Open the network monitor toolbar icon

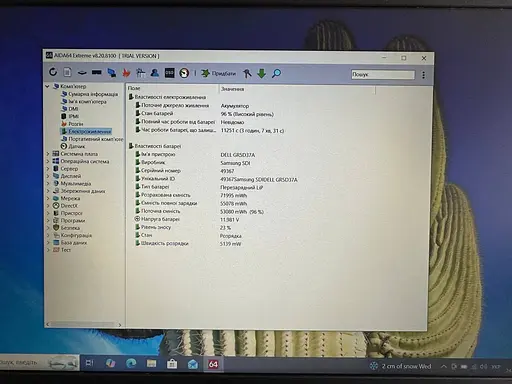[112, 73]
